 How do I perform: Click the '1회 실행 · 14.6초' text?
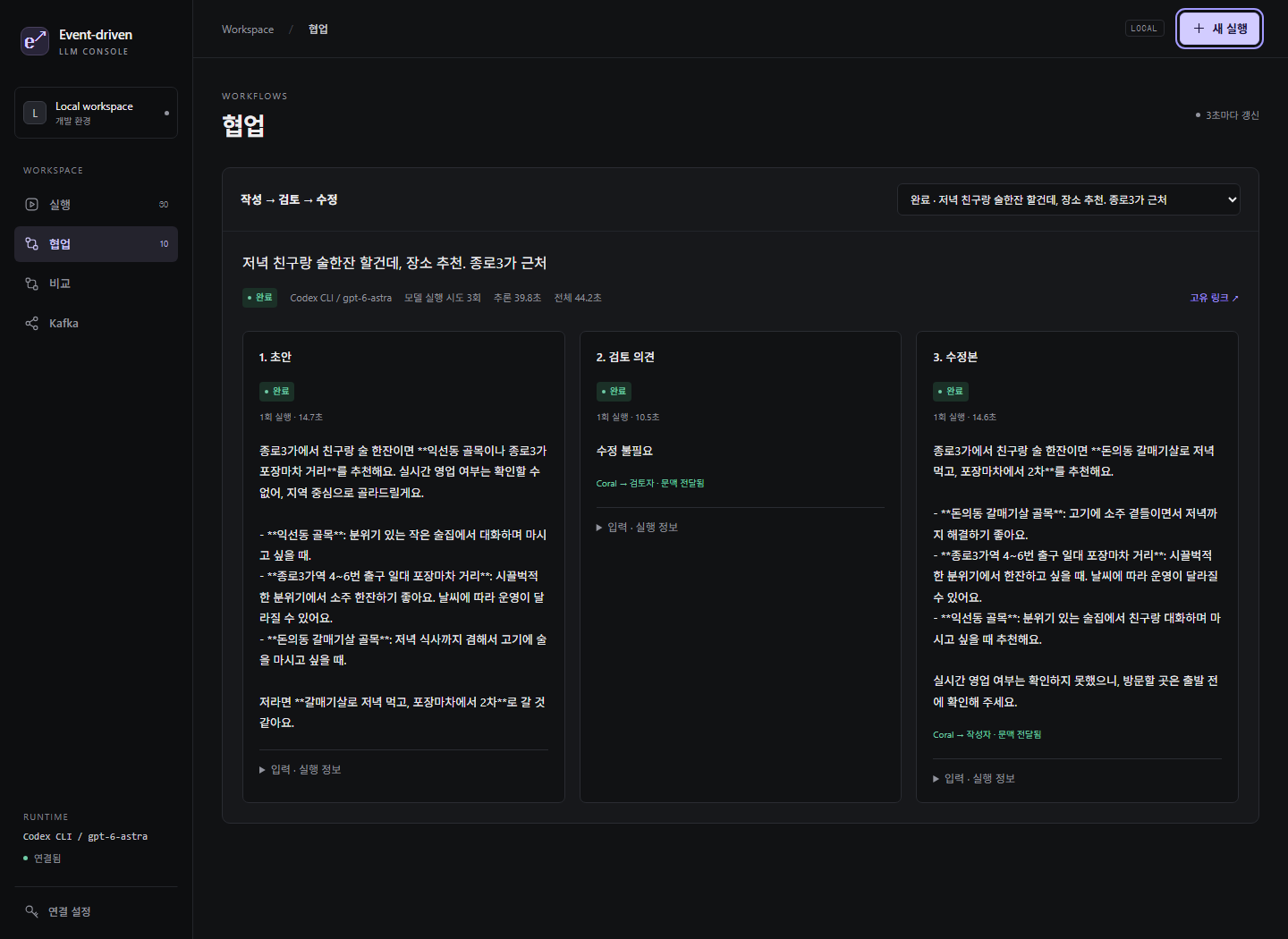click(964, 418)
